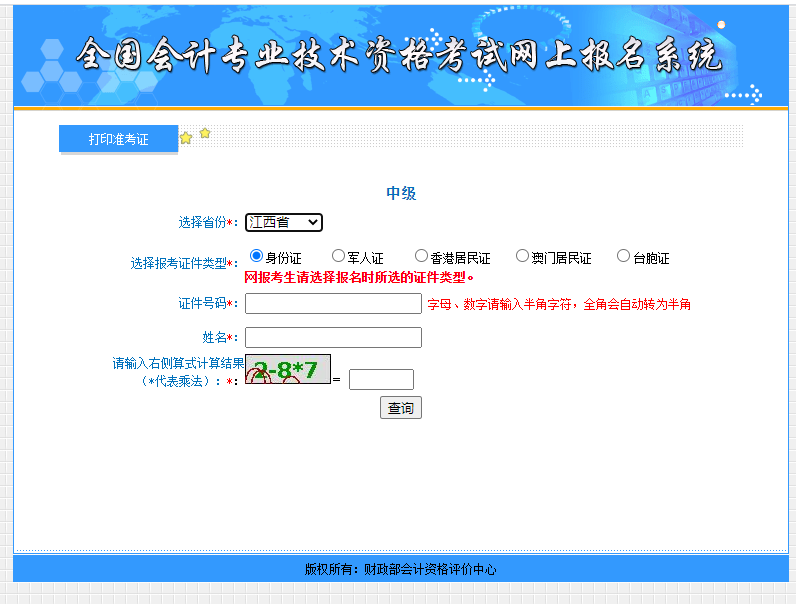Select the 香港居民证 radio option
796x604 pixels.
point(421,256)
